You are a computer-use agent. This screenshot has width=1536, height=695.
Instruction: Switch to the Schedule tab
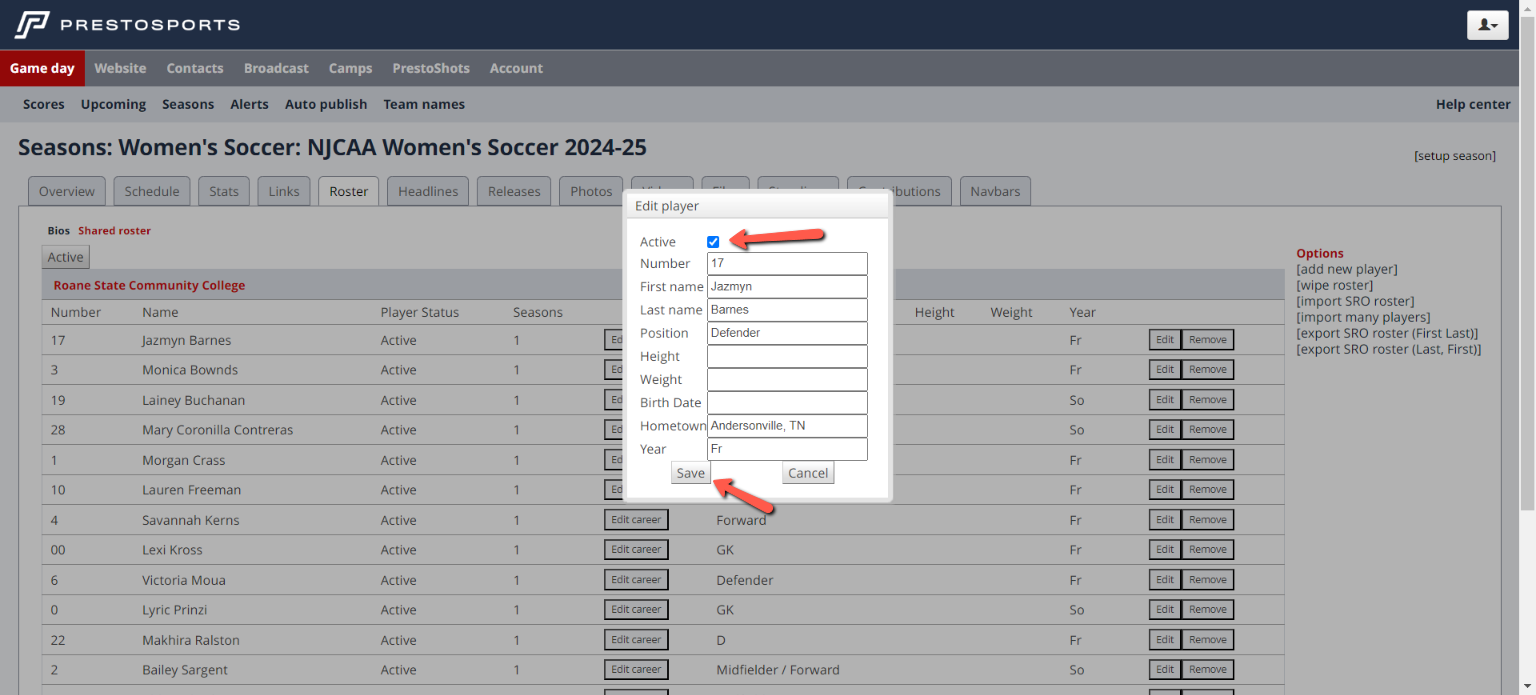[152, 191]
